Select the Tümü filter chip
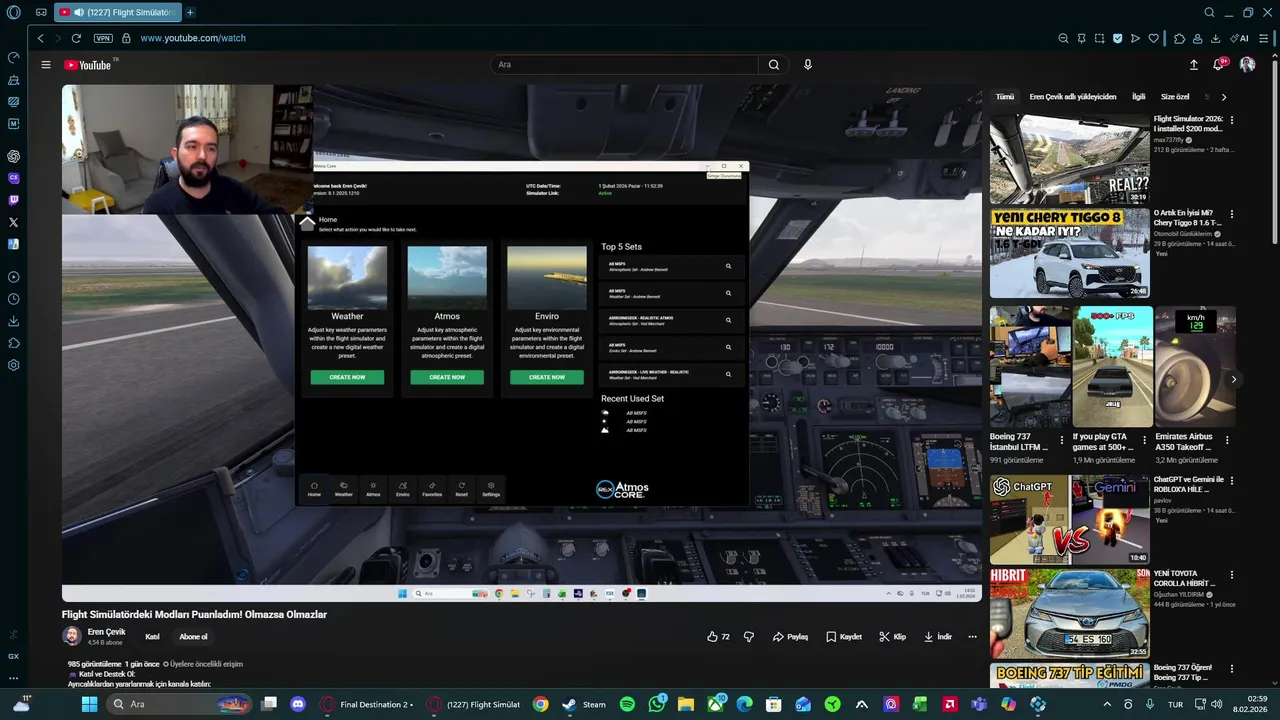Image resolution: width=1280 pixels, height=720 pixels. (1005, 97)
